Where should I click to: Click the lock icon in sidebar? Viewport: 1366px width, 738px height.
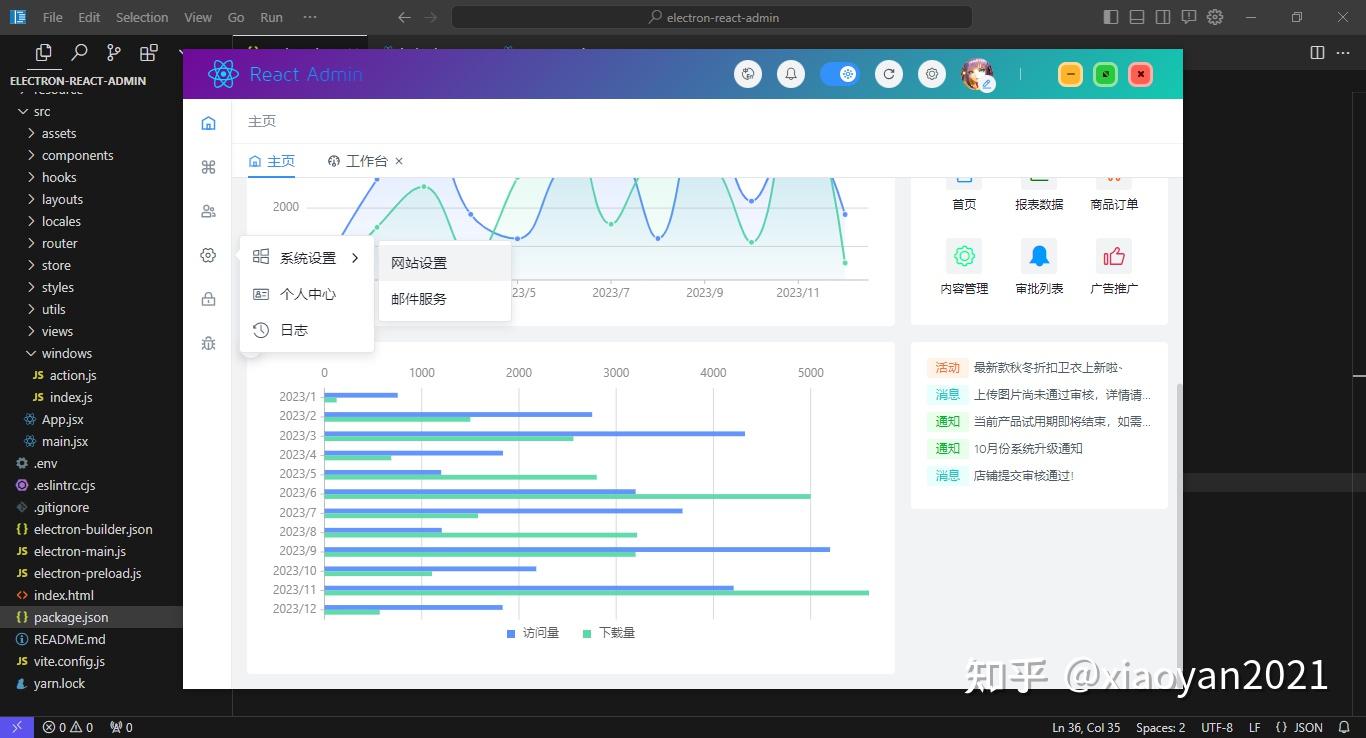tap(208, 298)
